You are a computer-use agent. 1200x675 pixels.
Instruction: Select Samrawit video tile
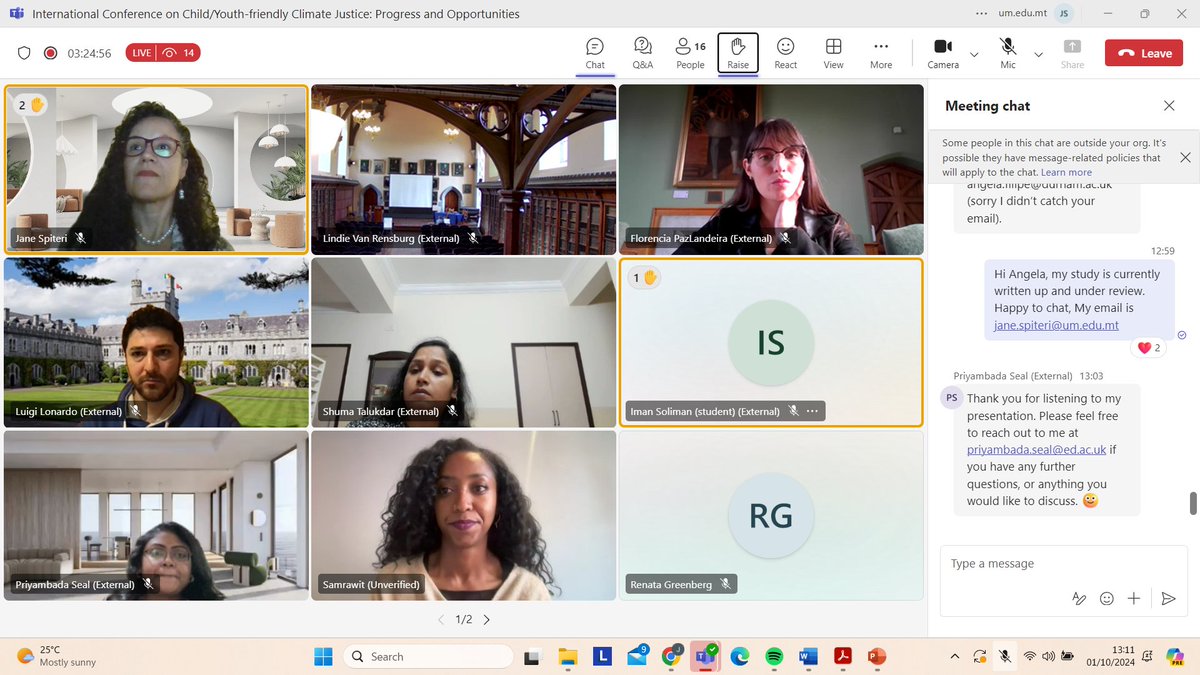click(463, 515)
